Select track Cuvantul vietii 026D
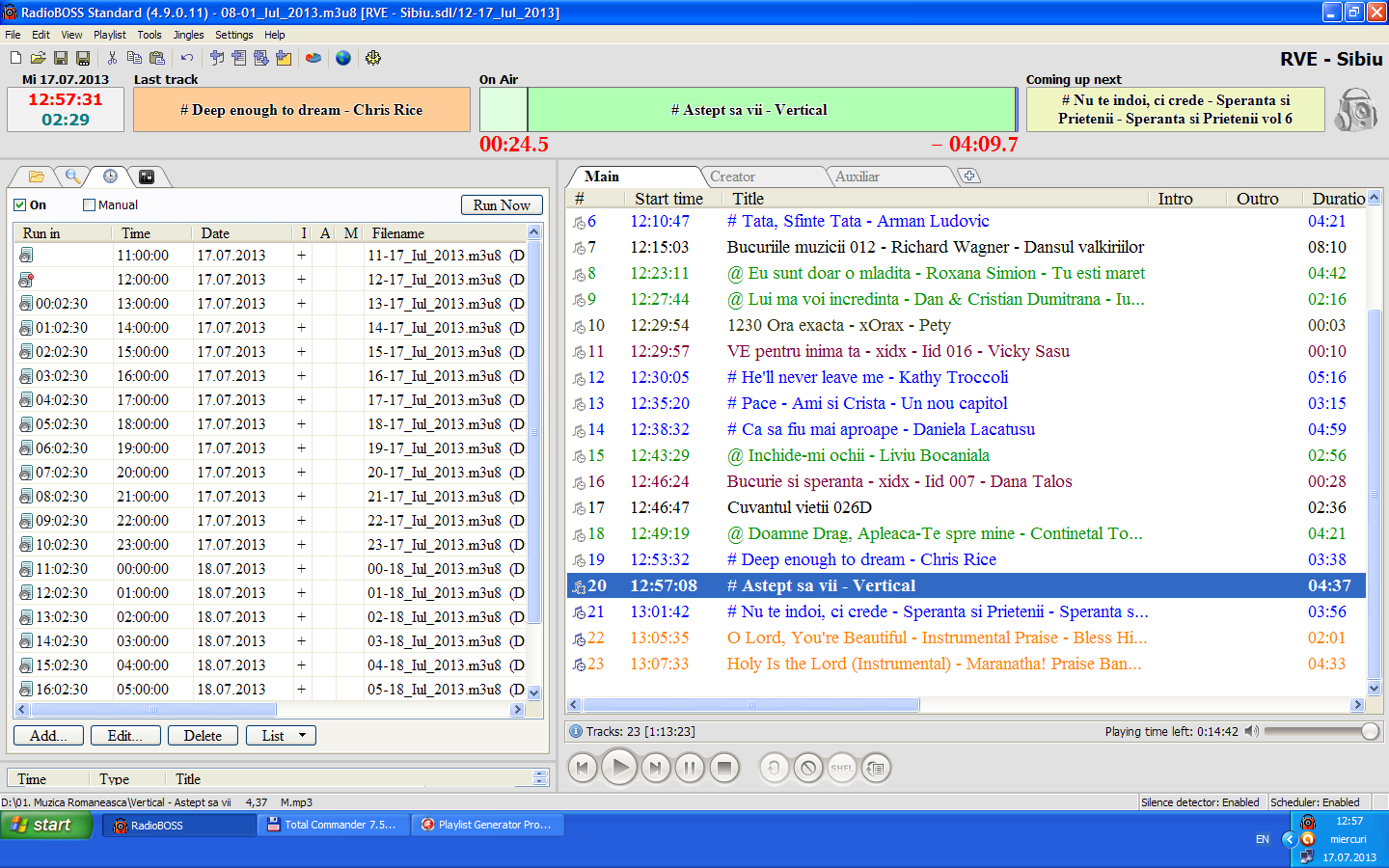Viewport: 1389px width, 868px height. [x=967, y=507]
